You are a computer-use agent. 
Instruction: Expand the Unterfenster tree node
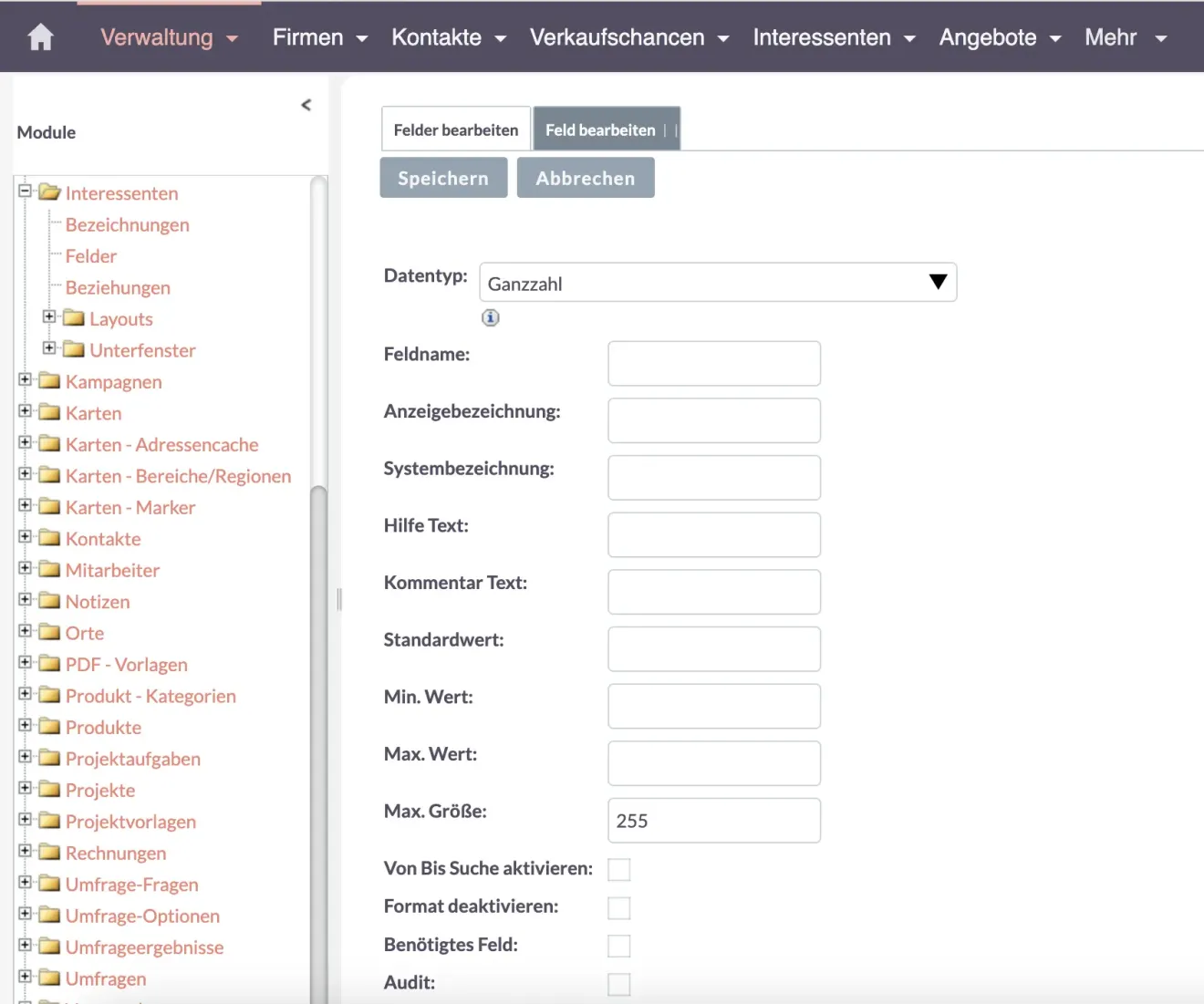49,348
